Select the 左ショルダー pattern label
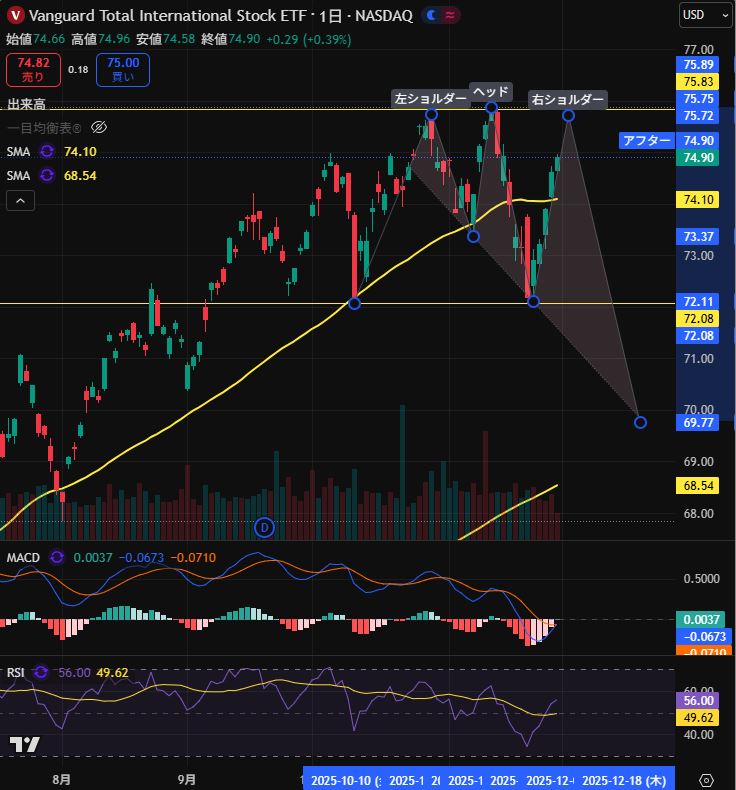 (430, 99)
